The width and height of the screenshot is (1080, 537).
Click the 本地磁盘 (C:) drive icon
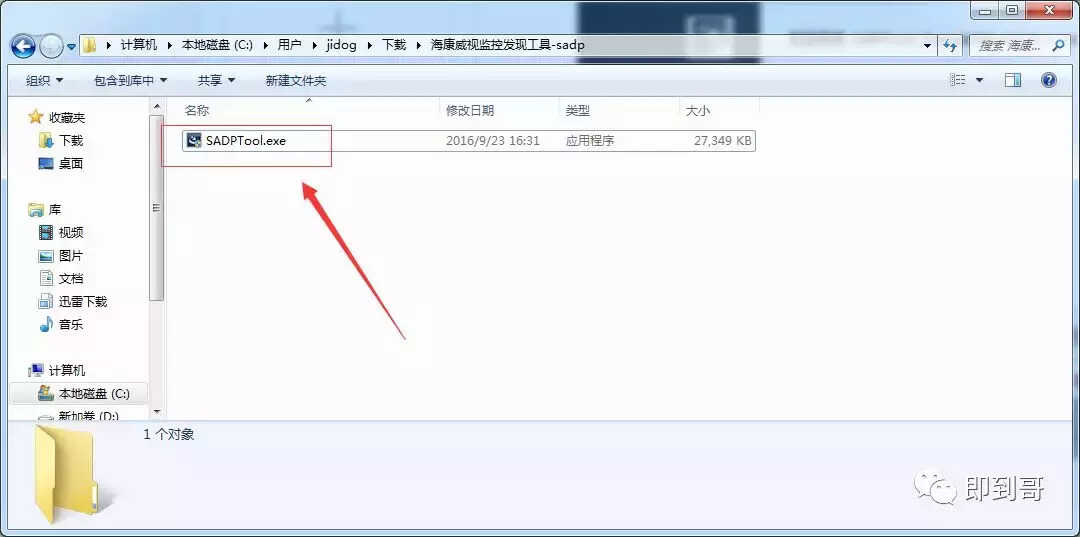click(x=46, y=393)
